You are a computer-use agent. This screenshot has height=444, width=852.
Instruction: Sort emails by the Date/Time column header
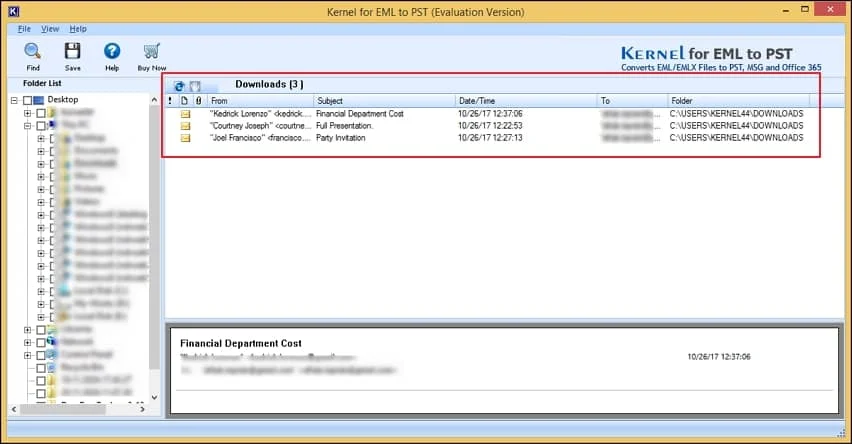click(526, 101)
